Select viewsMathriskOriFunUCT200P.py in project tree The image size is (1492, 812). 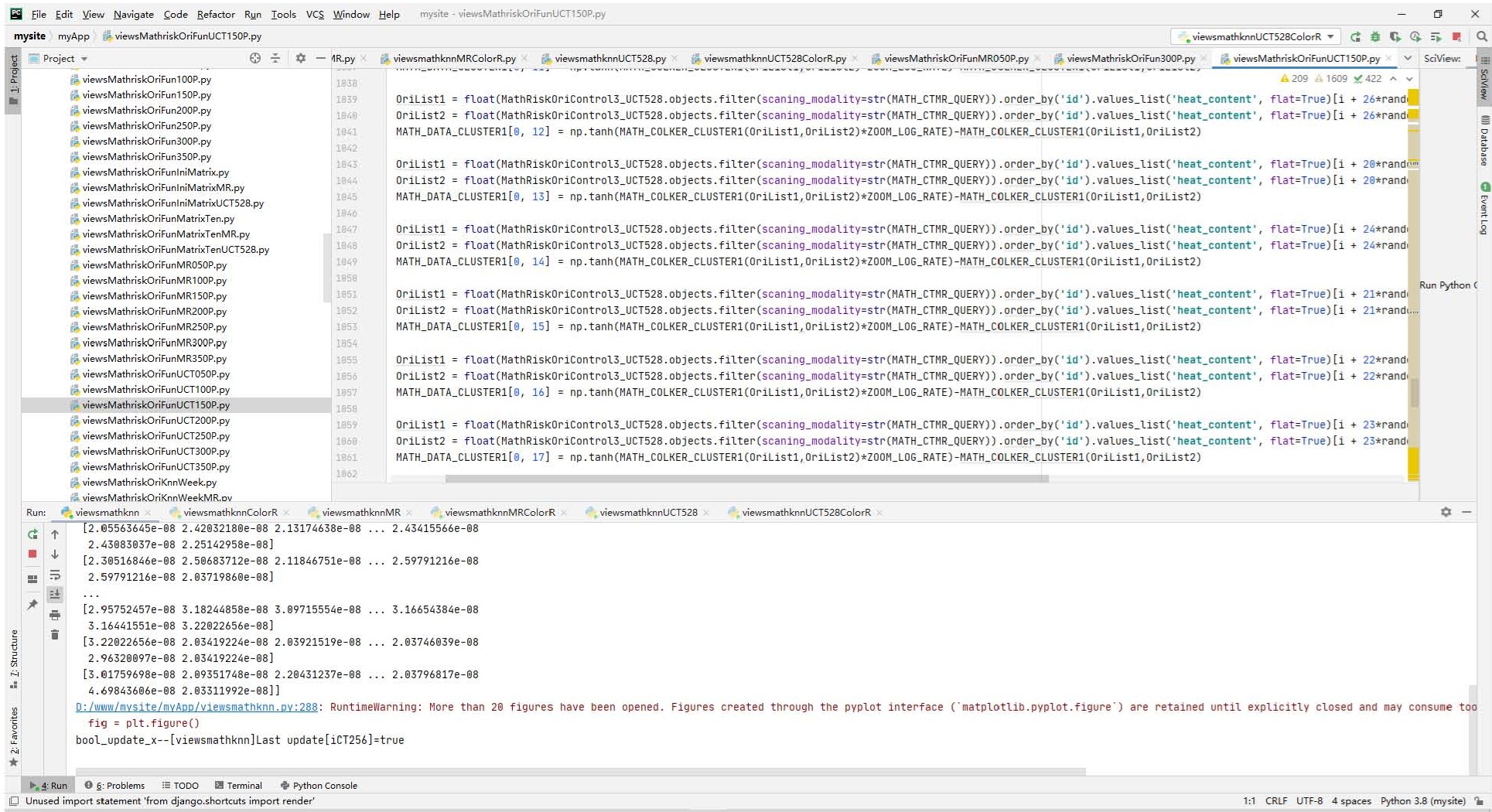(x=155, y=421)
